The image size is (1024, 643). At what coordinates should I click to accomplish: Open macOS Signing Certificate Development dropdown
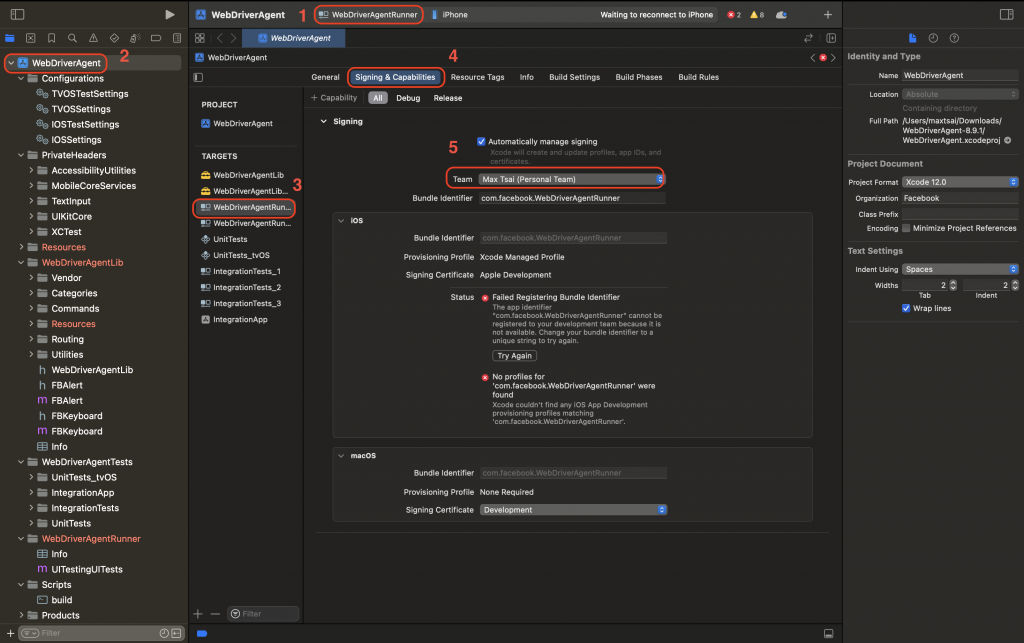pyautogui.click(x=573, y=510)
